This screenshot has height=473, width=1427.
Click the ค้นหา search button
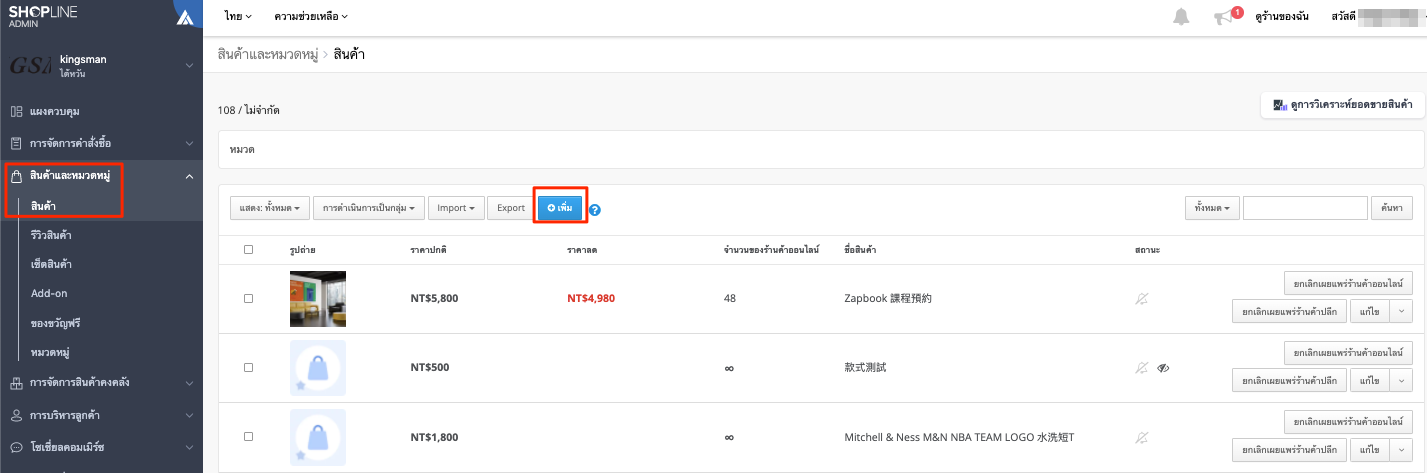coord(1391,208)
